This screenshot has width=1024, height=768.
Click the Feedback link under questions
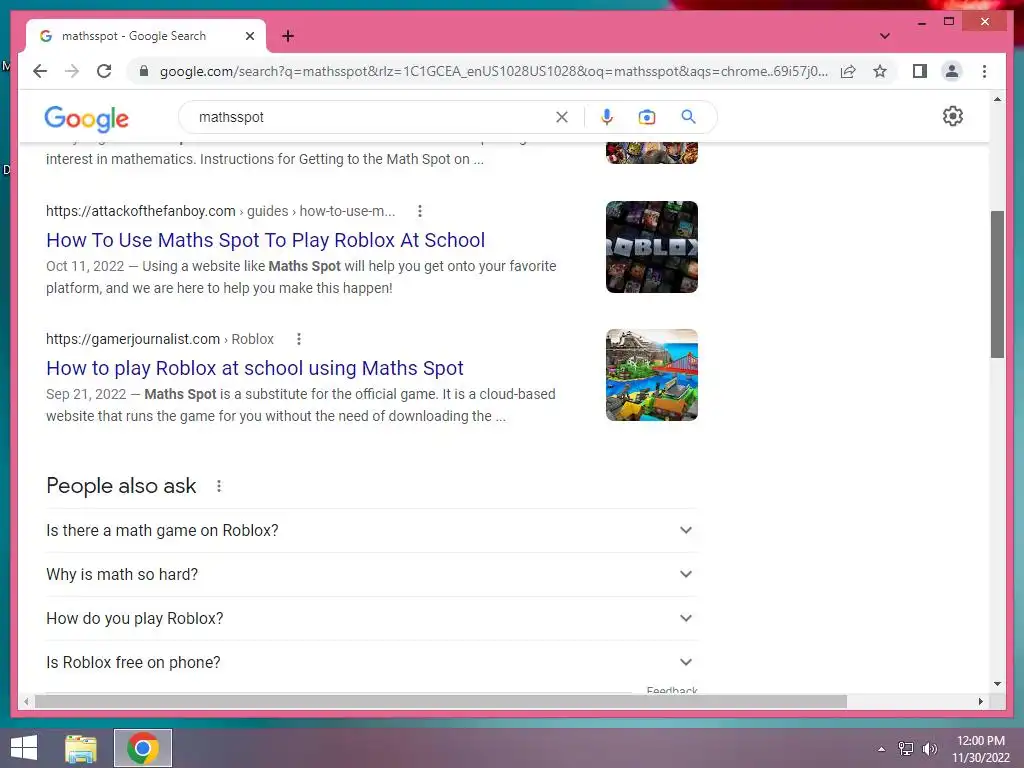pos(672,690)
